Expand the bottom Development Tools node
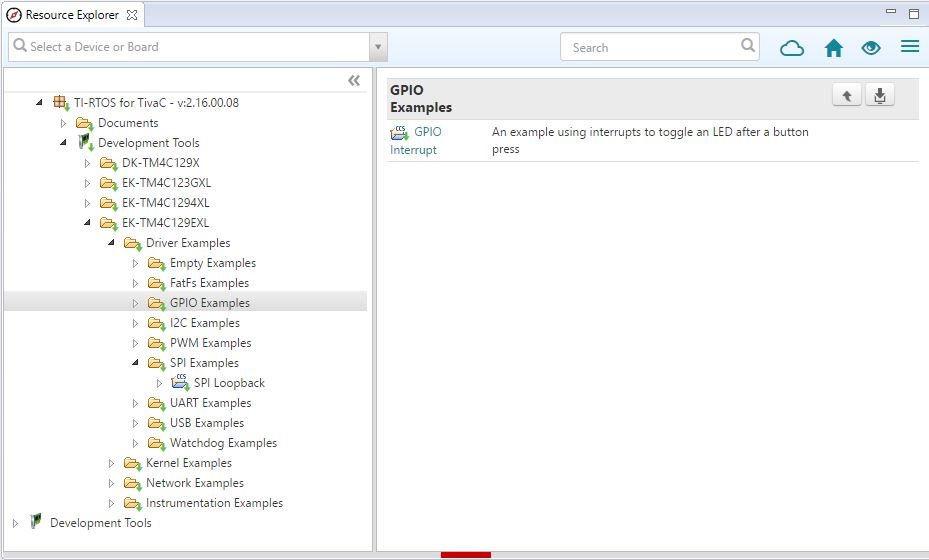Screen dimensions: 929x560 pos(15,523)
